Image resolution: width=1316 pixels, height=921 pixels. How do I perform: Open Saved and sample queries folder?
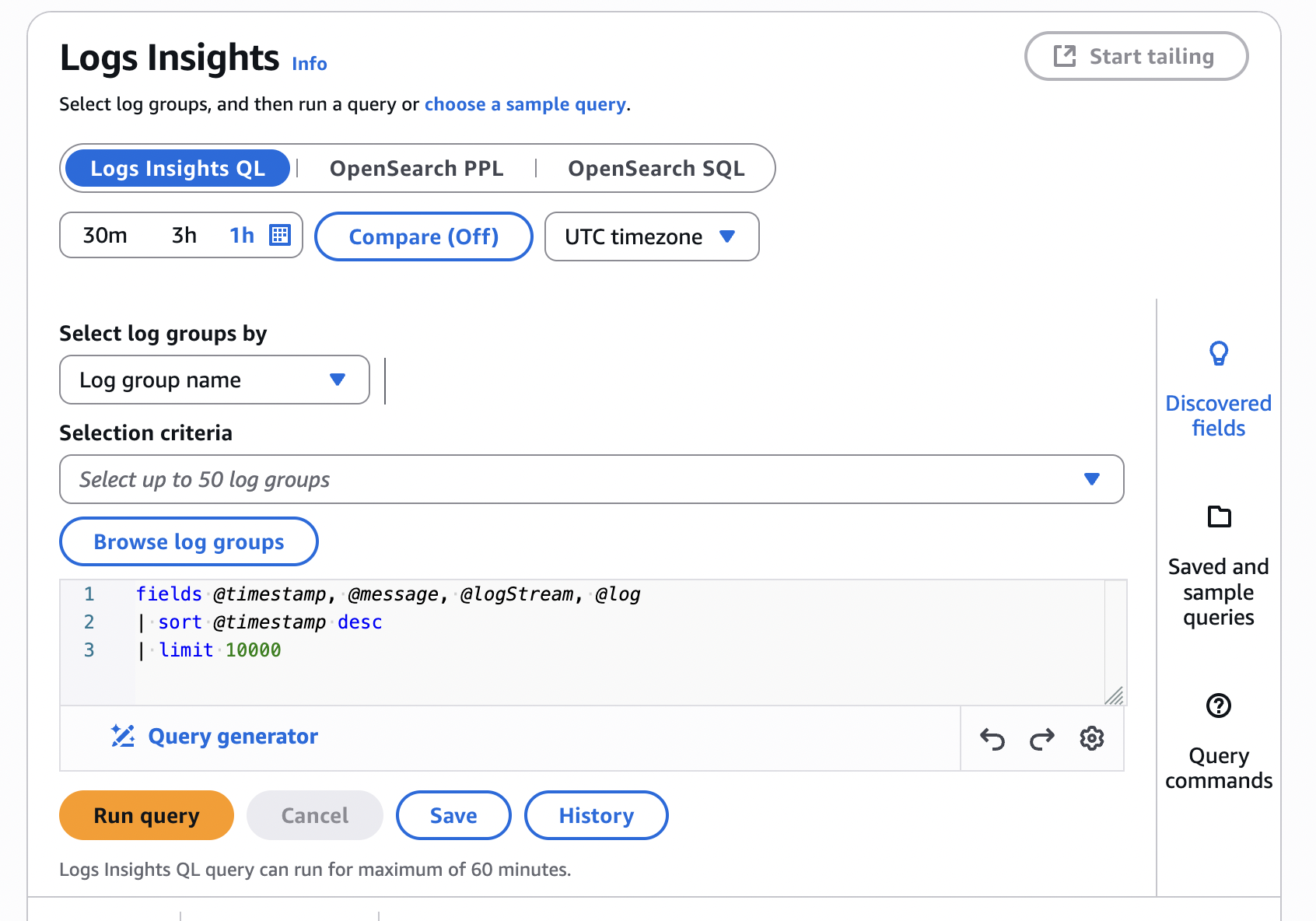(1218, 517)
